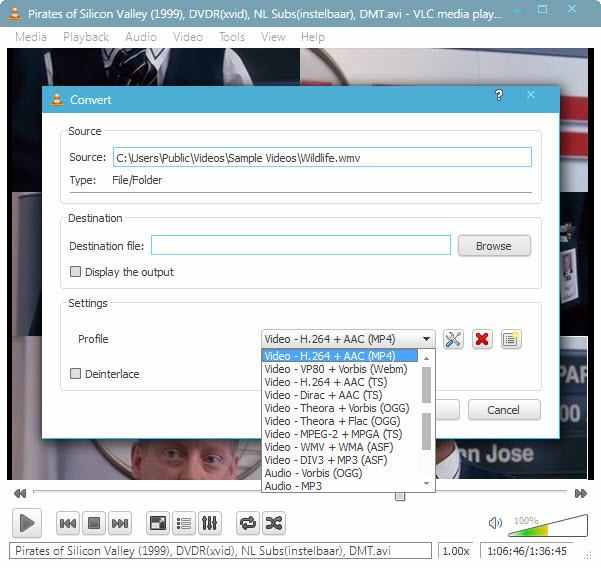Collapse the Profile combo box arrow
Screen dimensions: 601x568
click(427, 339)
